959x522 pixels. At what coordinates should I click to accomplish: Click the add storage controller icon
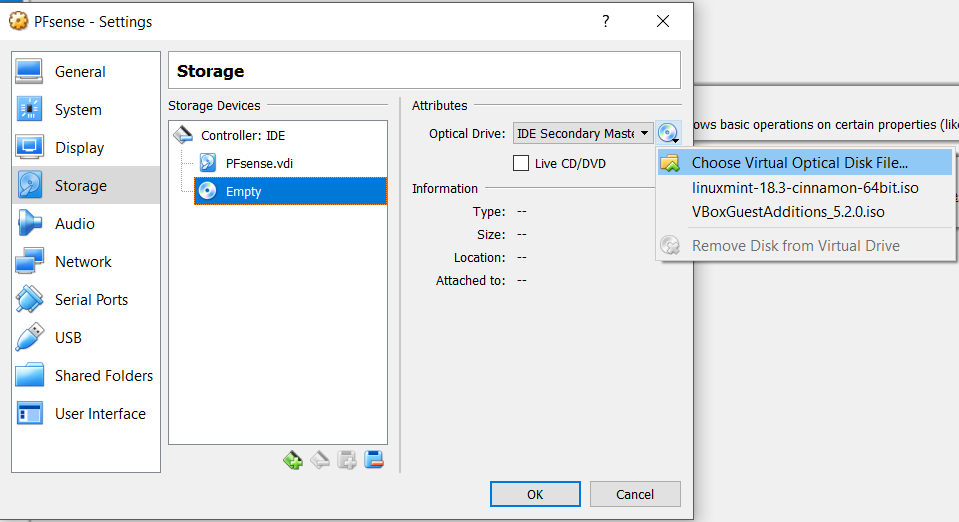[x=293, y=460]
